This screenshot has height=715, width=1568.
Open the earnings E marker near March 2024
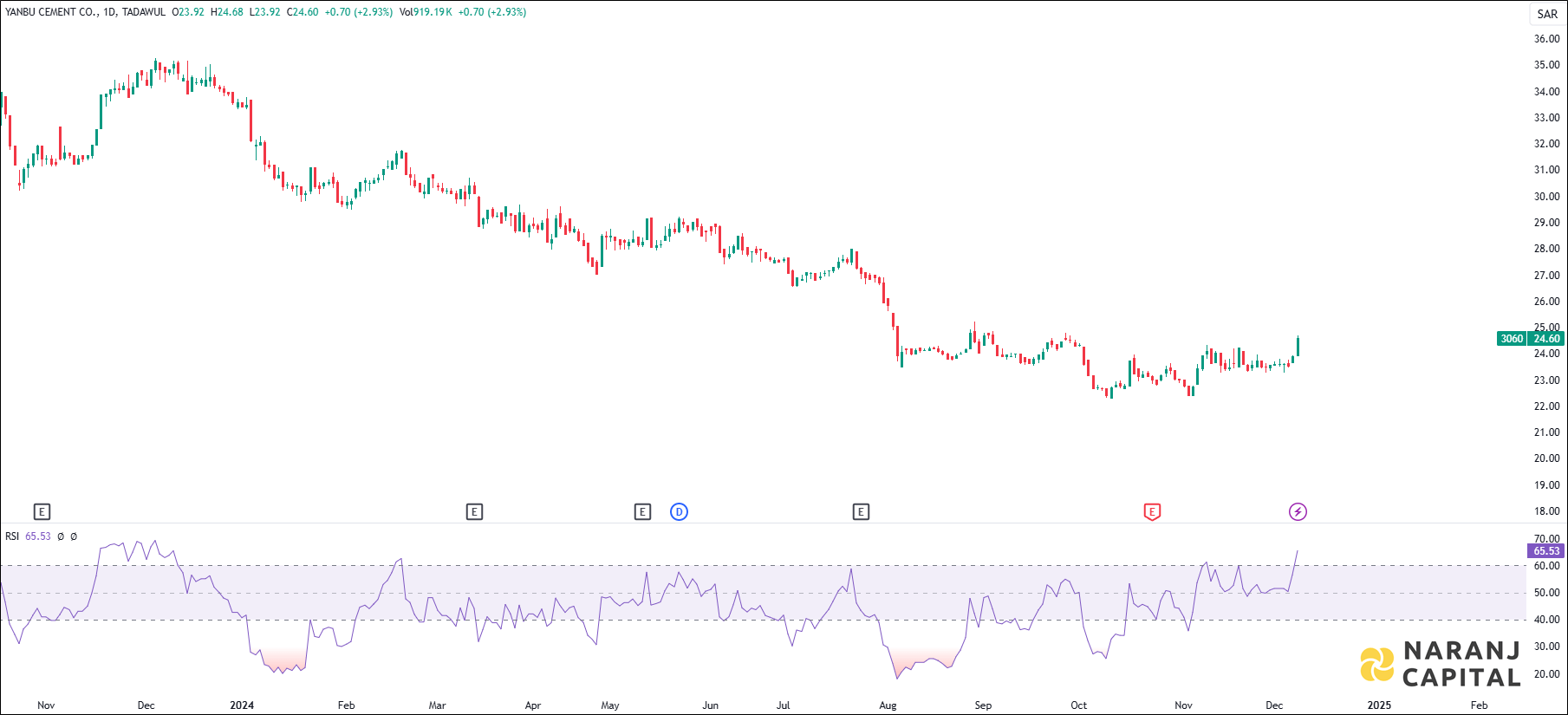474,512
